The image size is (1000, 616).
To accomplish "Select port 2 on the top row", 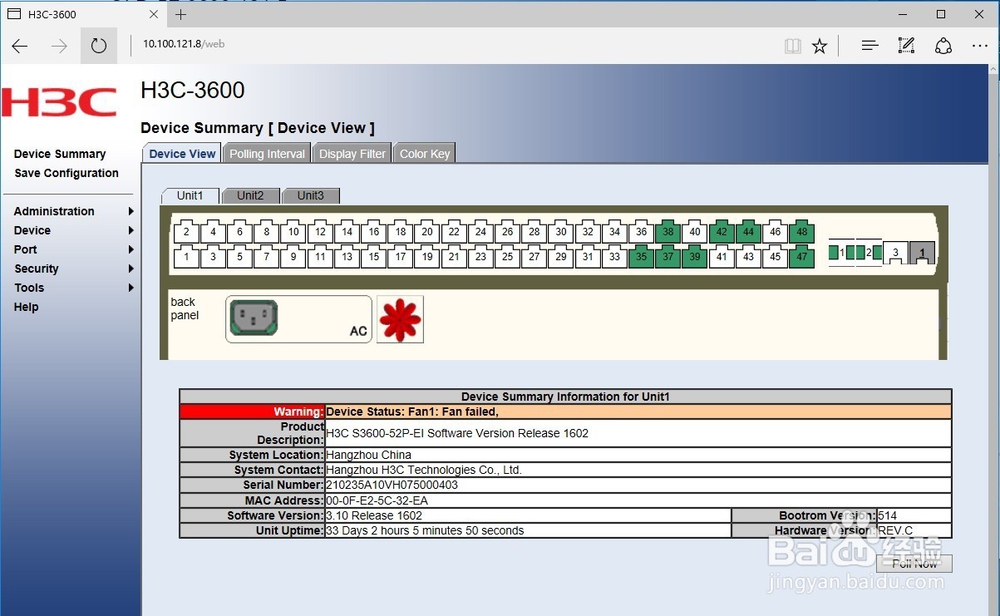I will [186, 231].
